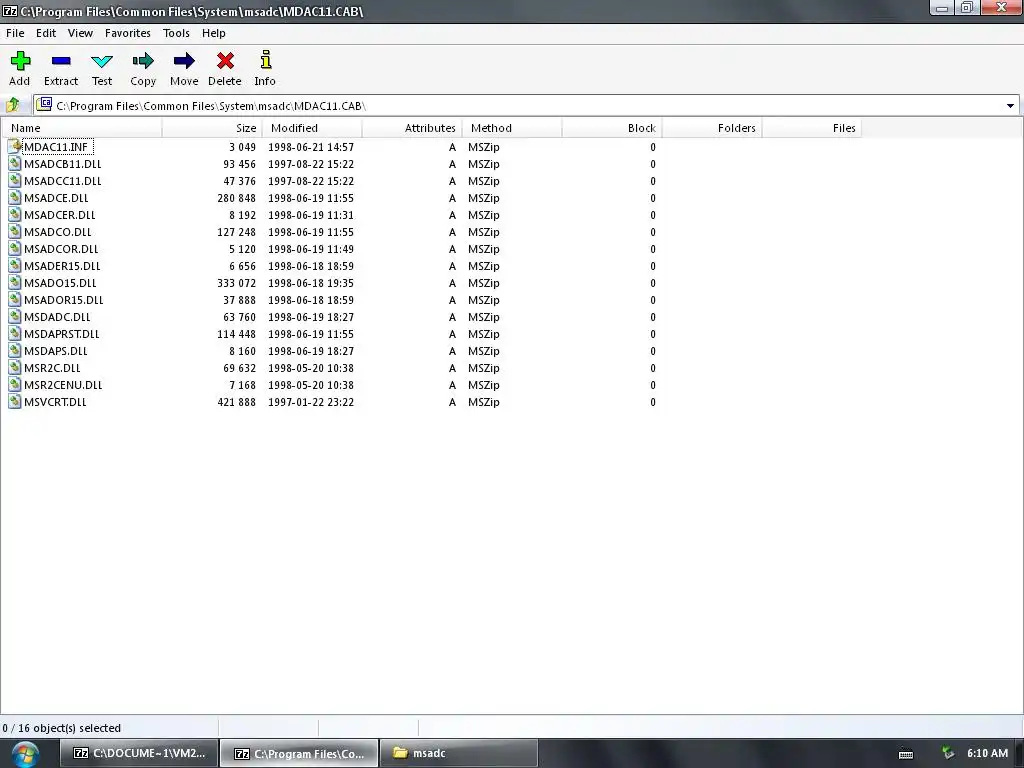Click the Windows Start orb
The height and width of the screenshot is (768, 1024).
(25, 754)
